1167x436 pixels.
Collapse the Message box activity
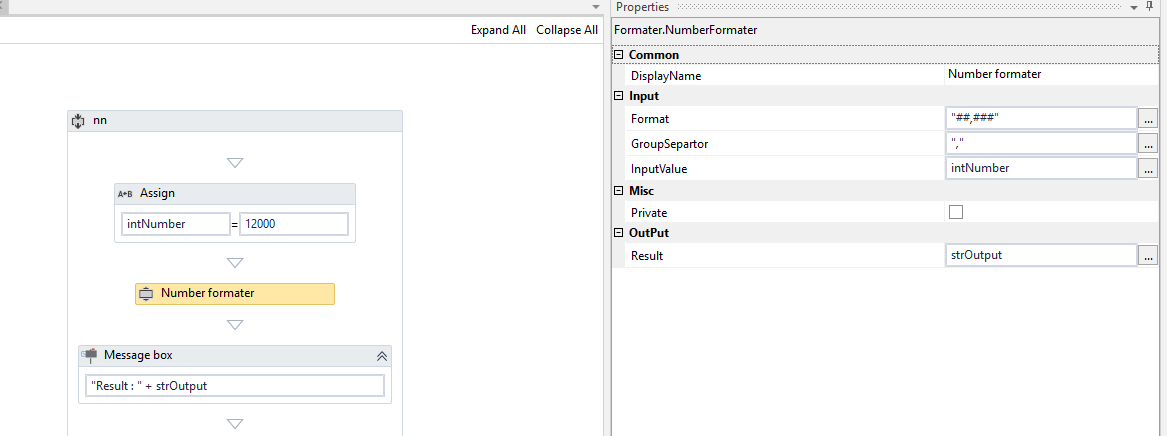pyautogui.click(x=381, y=356)
